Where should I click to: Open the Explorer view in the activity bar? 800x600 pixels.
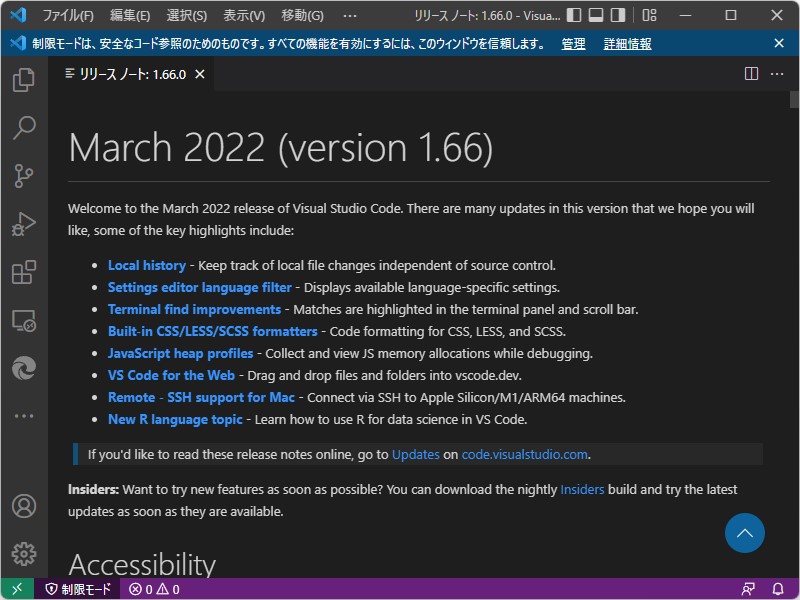click(22, 80)
